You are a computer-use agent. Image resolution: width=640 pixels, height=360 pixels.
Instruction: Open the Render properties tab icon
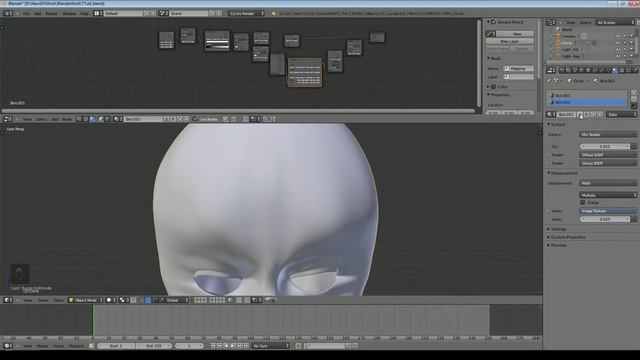[561, 70]
